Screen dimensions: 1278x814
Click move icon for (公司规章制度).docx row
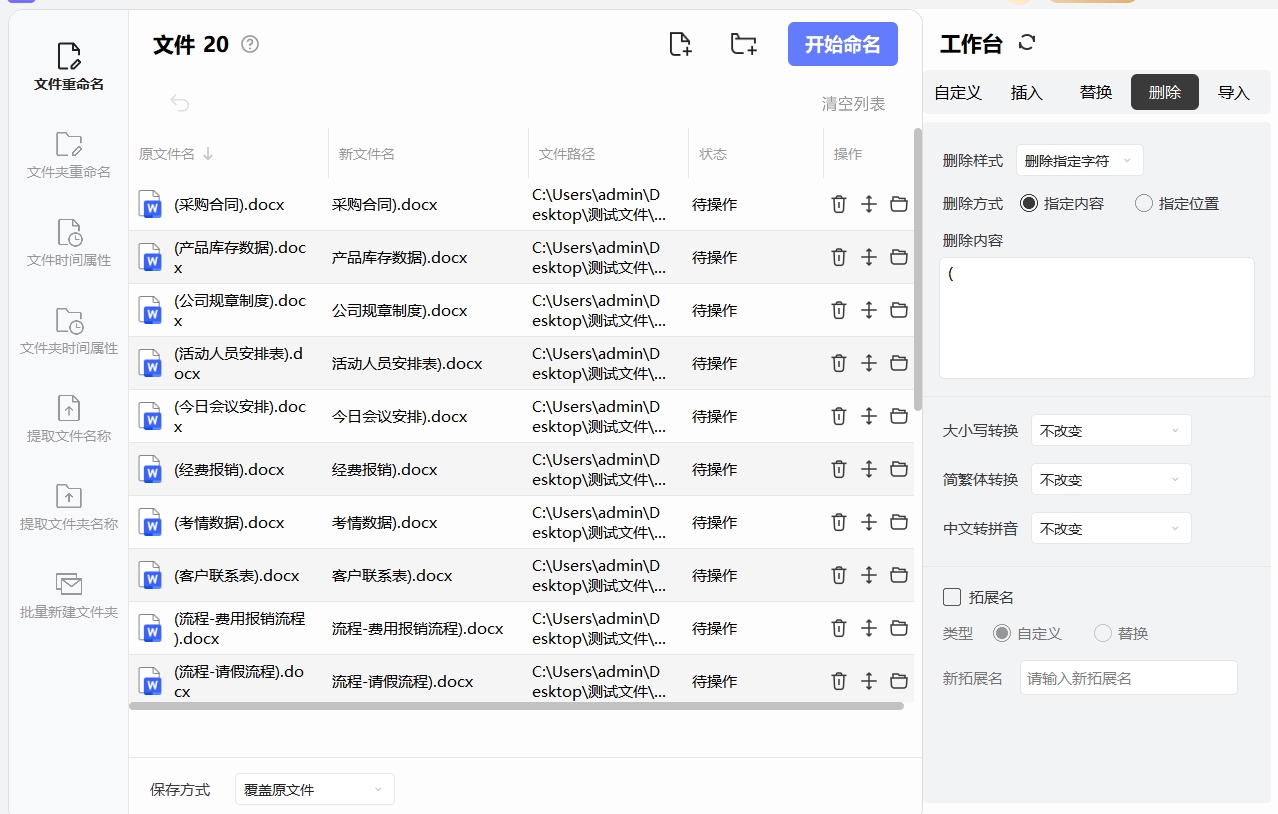point(869,310)
